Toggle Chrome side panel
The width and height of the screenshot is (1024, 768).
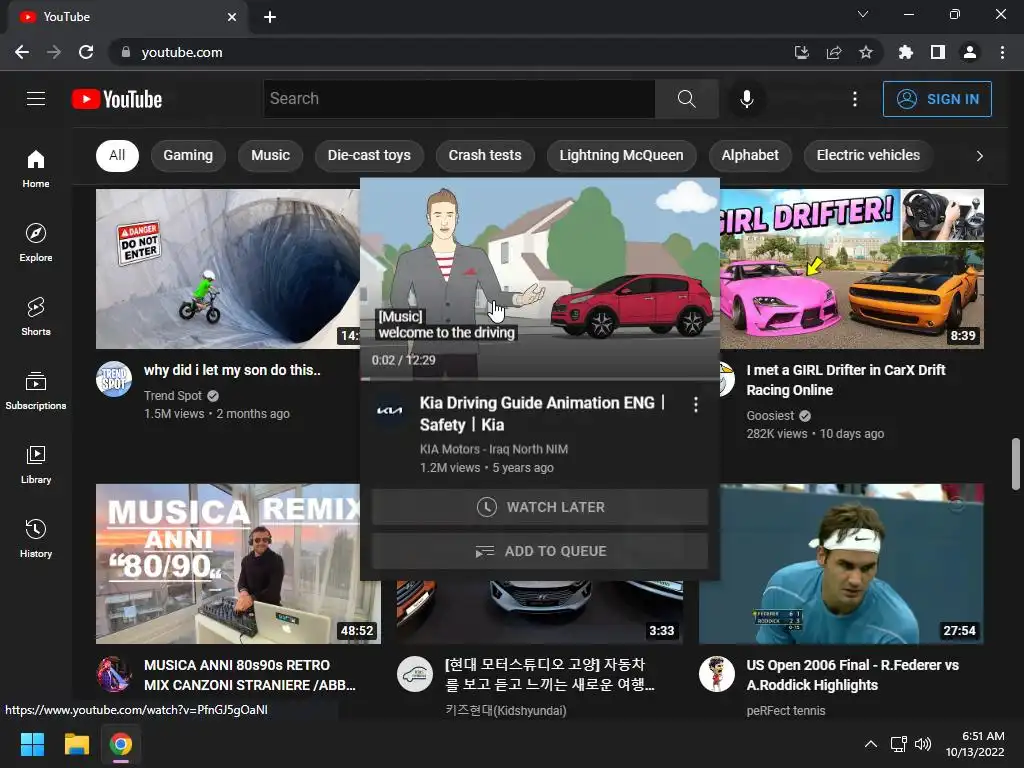(938, 52)
